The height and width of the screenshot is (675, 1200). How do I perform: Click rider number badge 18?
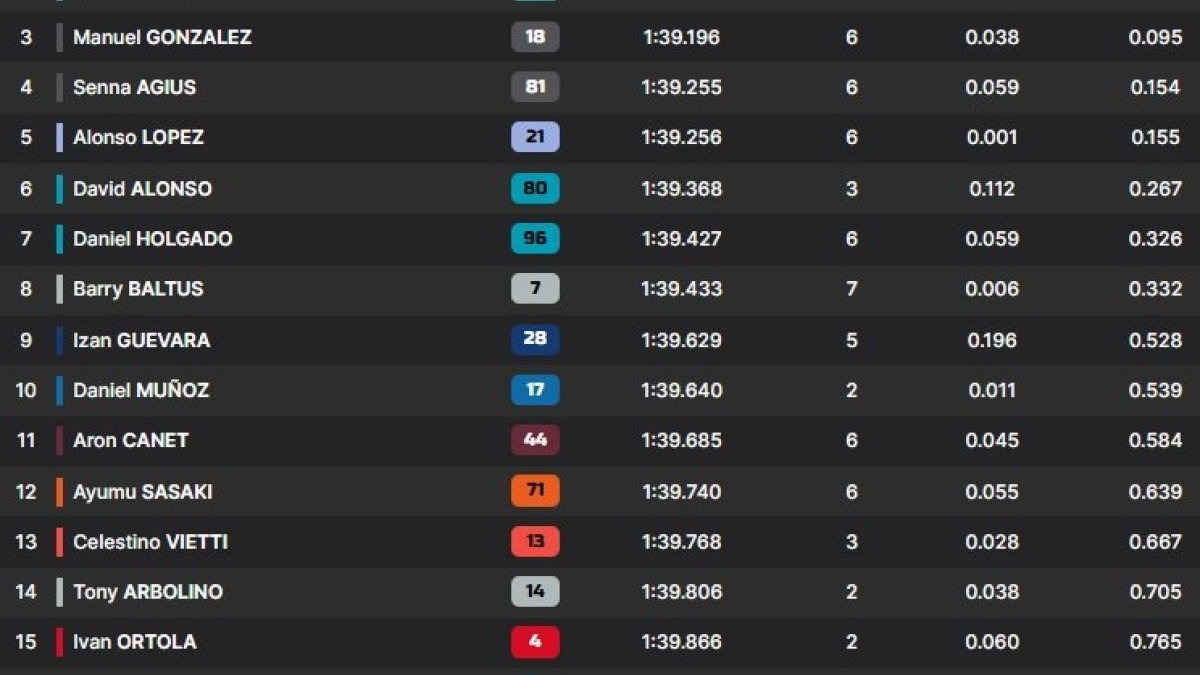click(x=535, y=37)
